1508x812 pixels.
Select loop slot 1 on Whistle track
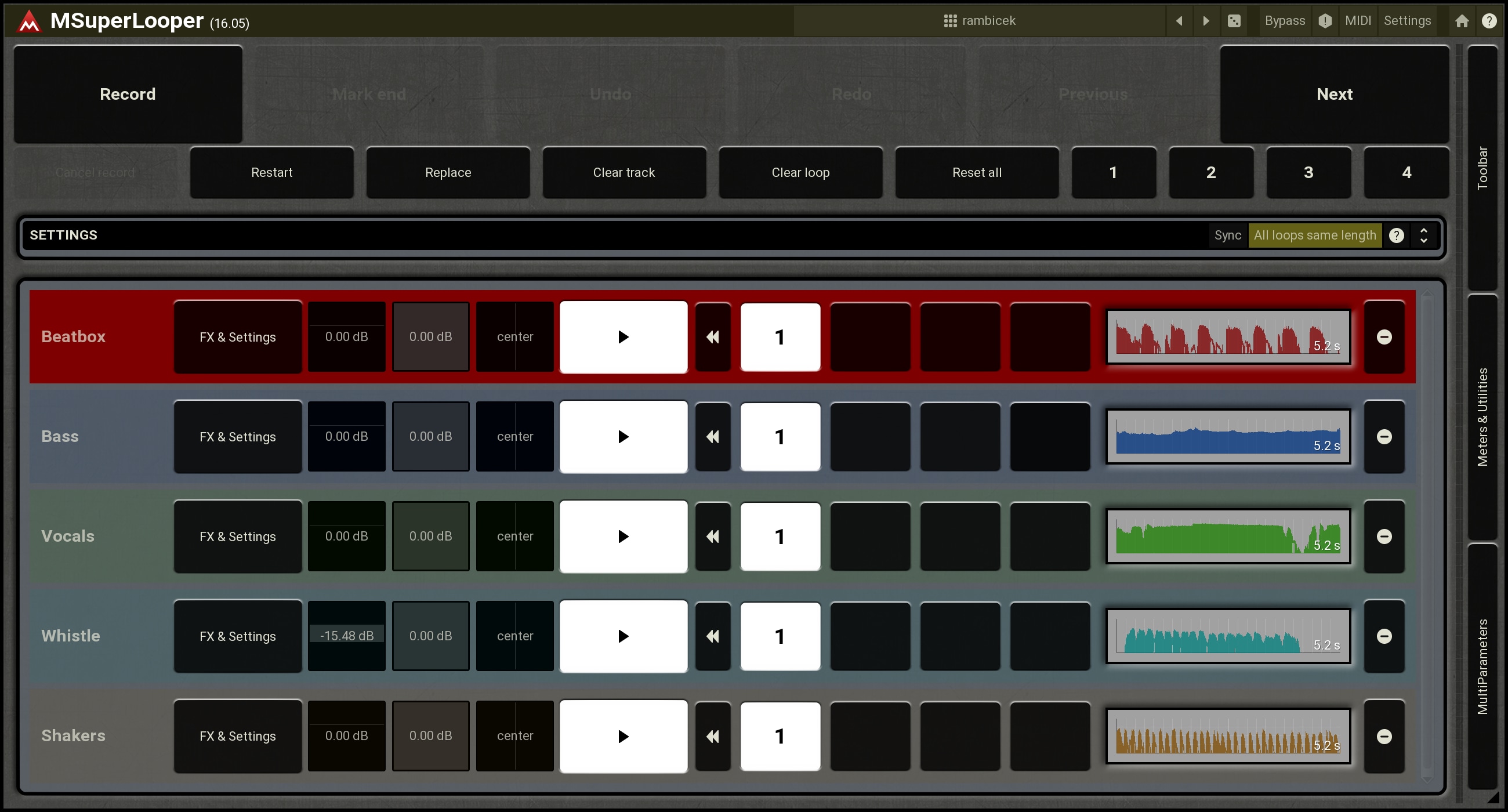(780, 636)
